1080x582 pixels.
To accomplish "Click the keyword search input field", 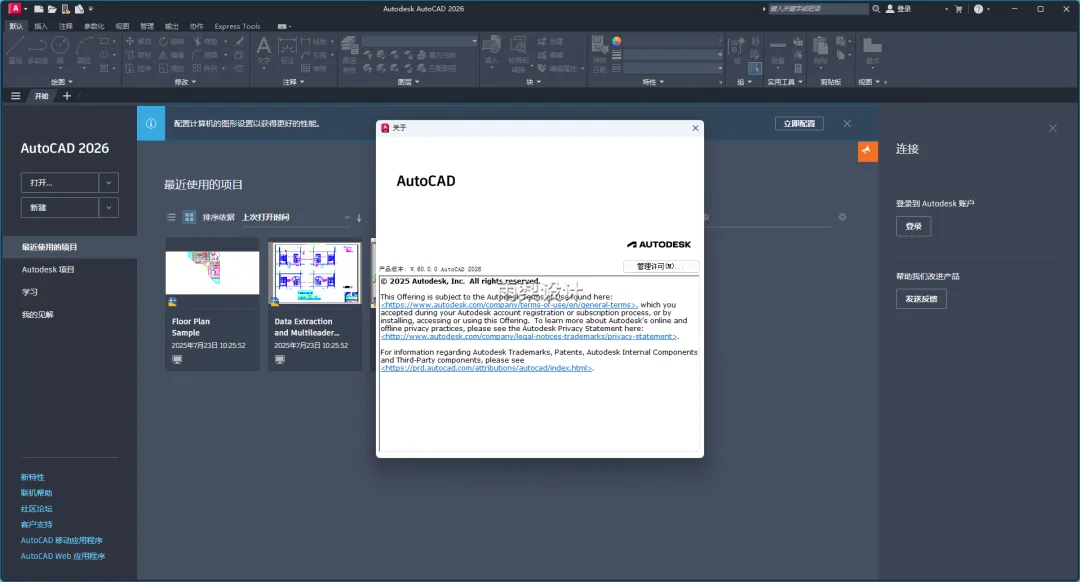I will coord(818,9).
